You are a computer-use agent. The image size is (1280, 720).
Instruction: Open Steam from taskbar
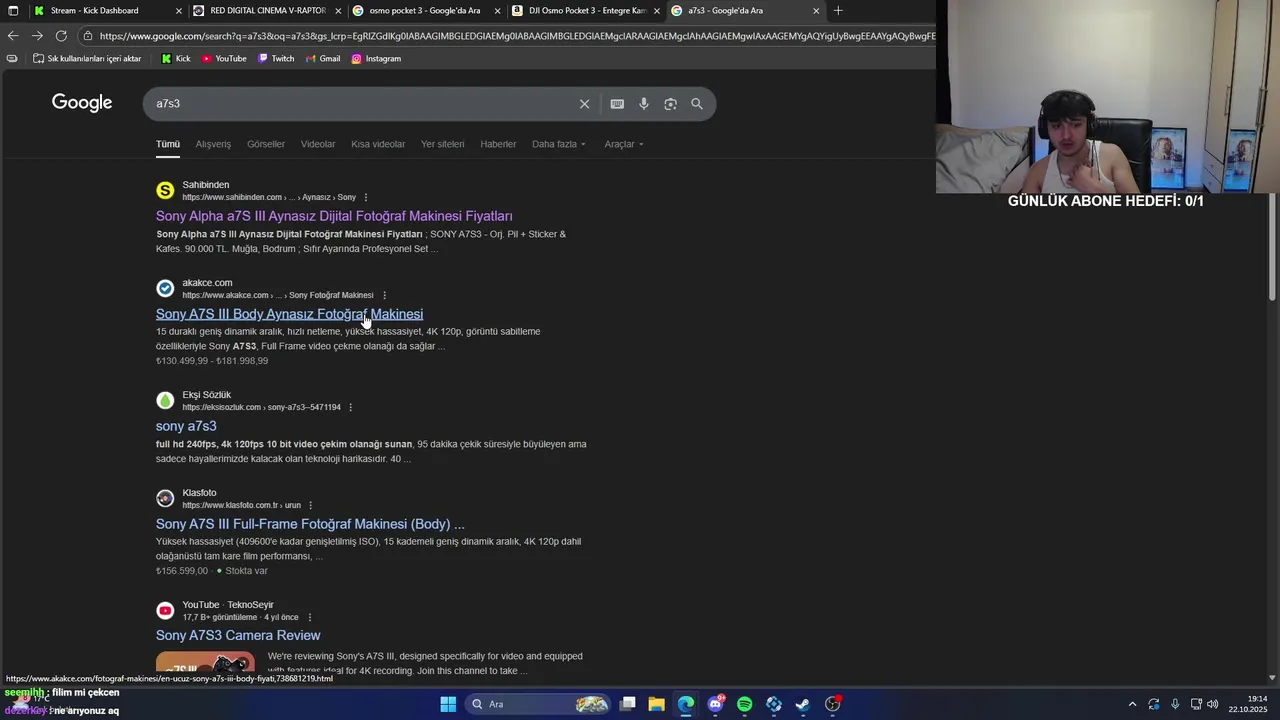[x=802, y=704]
